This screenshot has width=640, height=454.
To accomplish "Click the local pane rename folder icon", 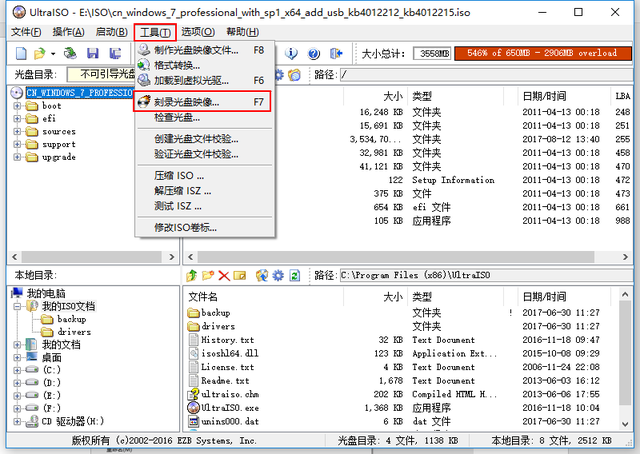I will click(x=240, y=276).
